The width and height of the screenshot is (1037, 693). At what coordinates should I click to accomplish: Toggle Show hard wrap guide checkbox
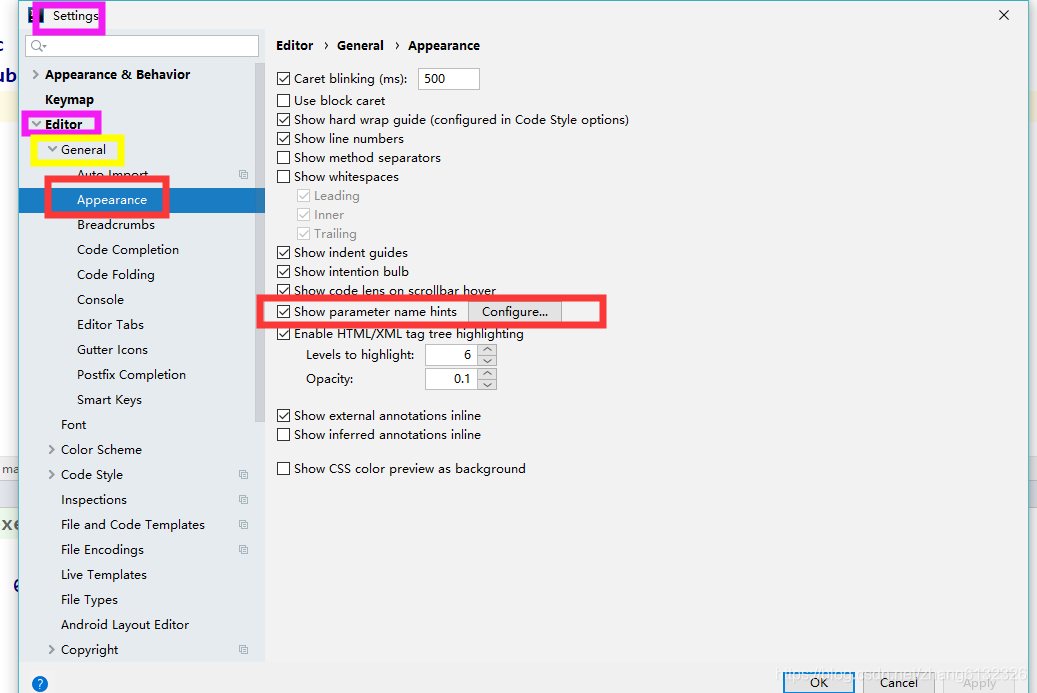[x=284, y=120]
